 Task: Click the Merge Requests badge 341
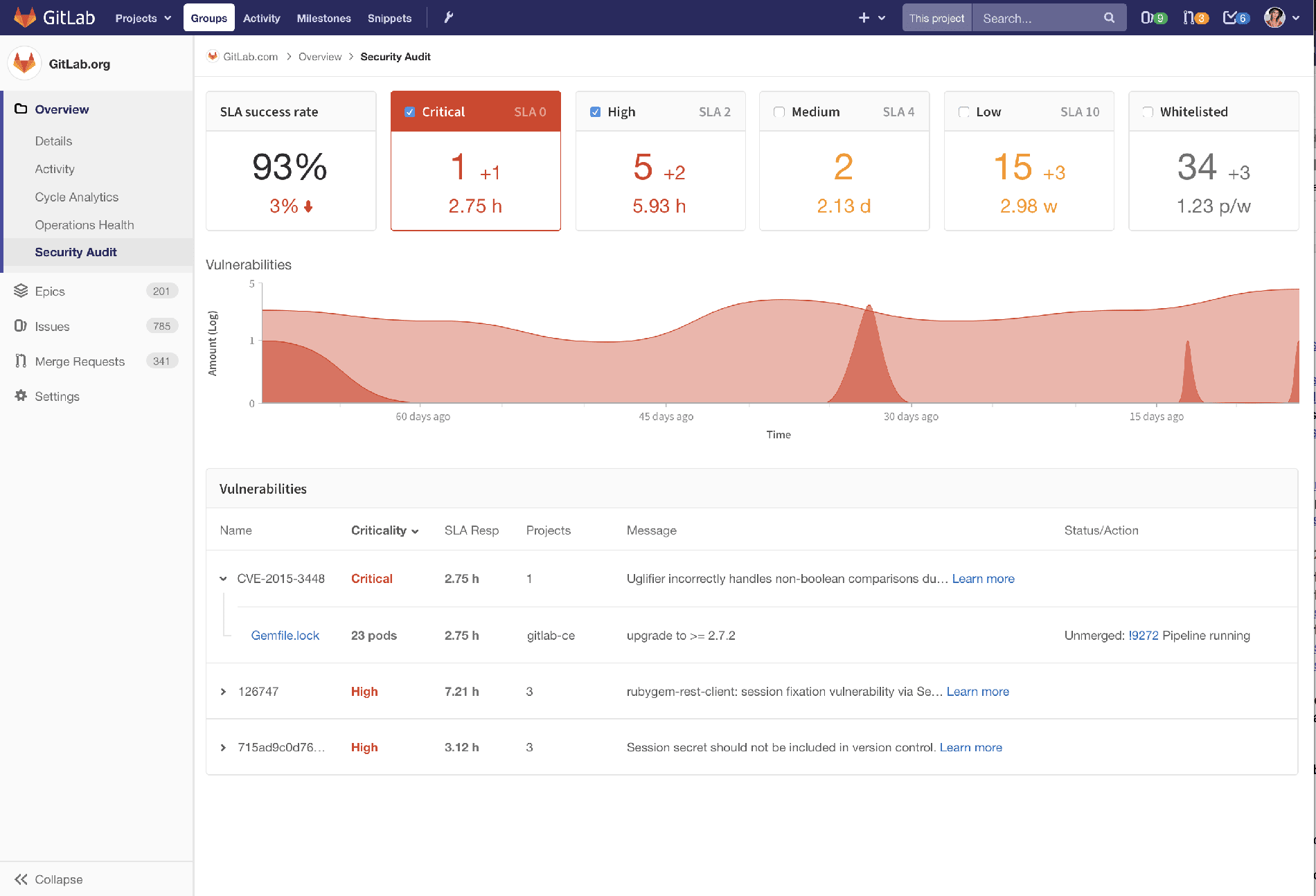point(161,361)
